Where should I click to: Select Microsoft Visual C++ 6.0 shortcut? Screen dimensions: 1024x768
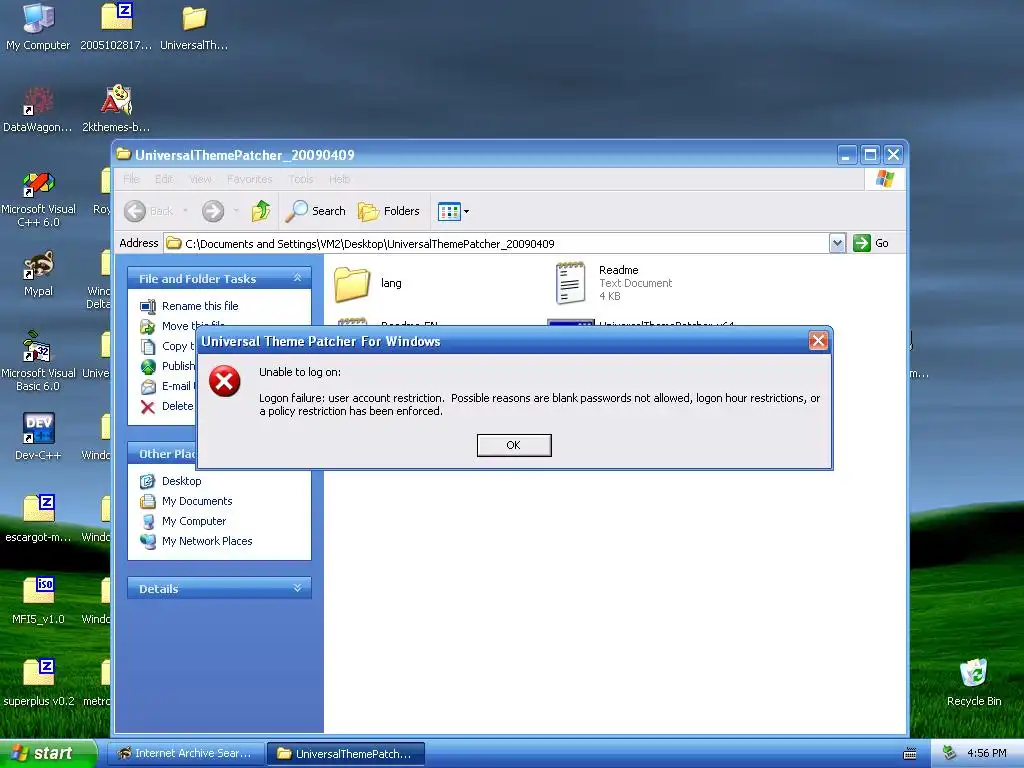38,199
